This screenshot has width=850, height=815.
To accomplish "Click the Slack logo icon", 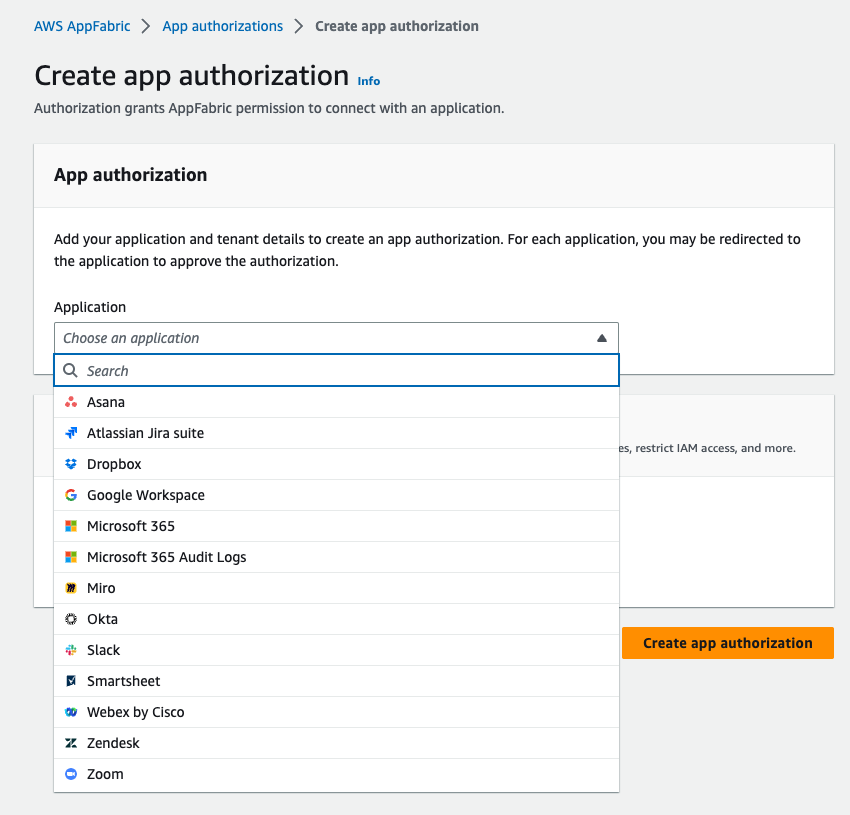I will pyautogui.click(x=70, y=650).
